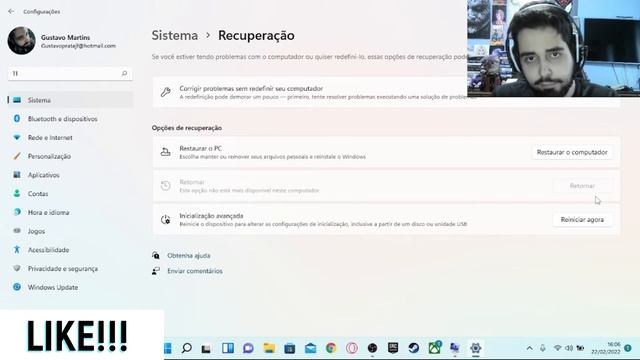Launch Google Chrome from the taskbar

coord(331,348)
